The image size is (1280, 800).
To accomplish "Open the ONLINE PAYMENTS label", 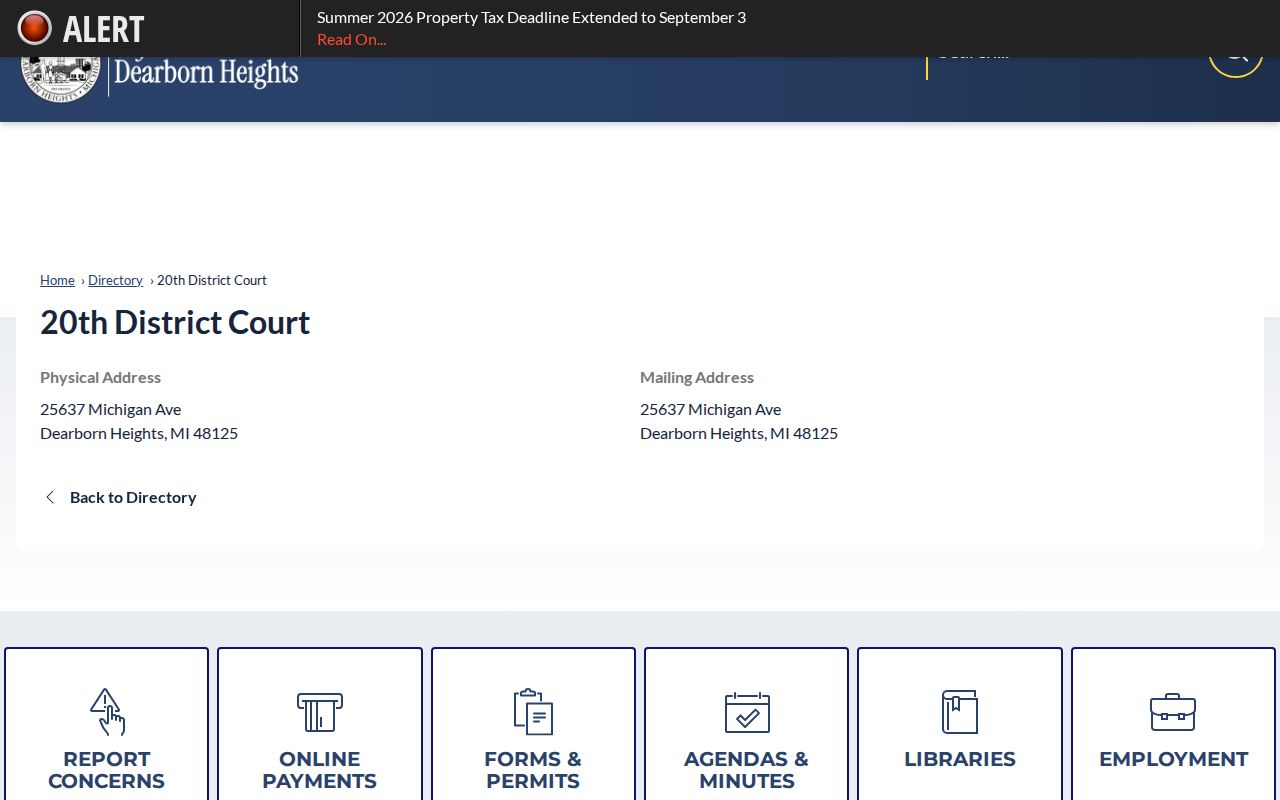I will coord(320,770).
